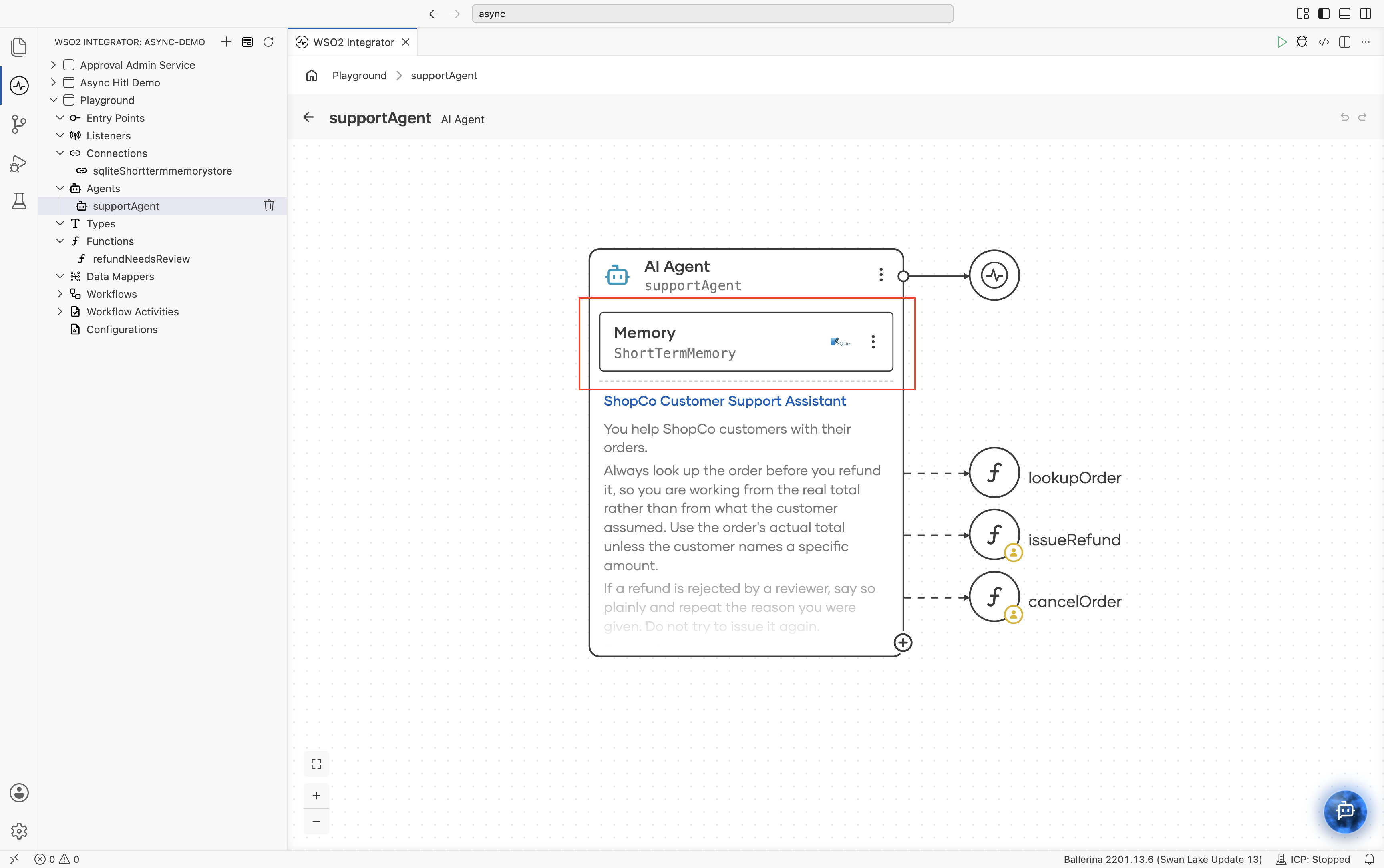
Task: Click the cancelOrder function tool node
Action: (x=994, y=597)
